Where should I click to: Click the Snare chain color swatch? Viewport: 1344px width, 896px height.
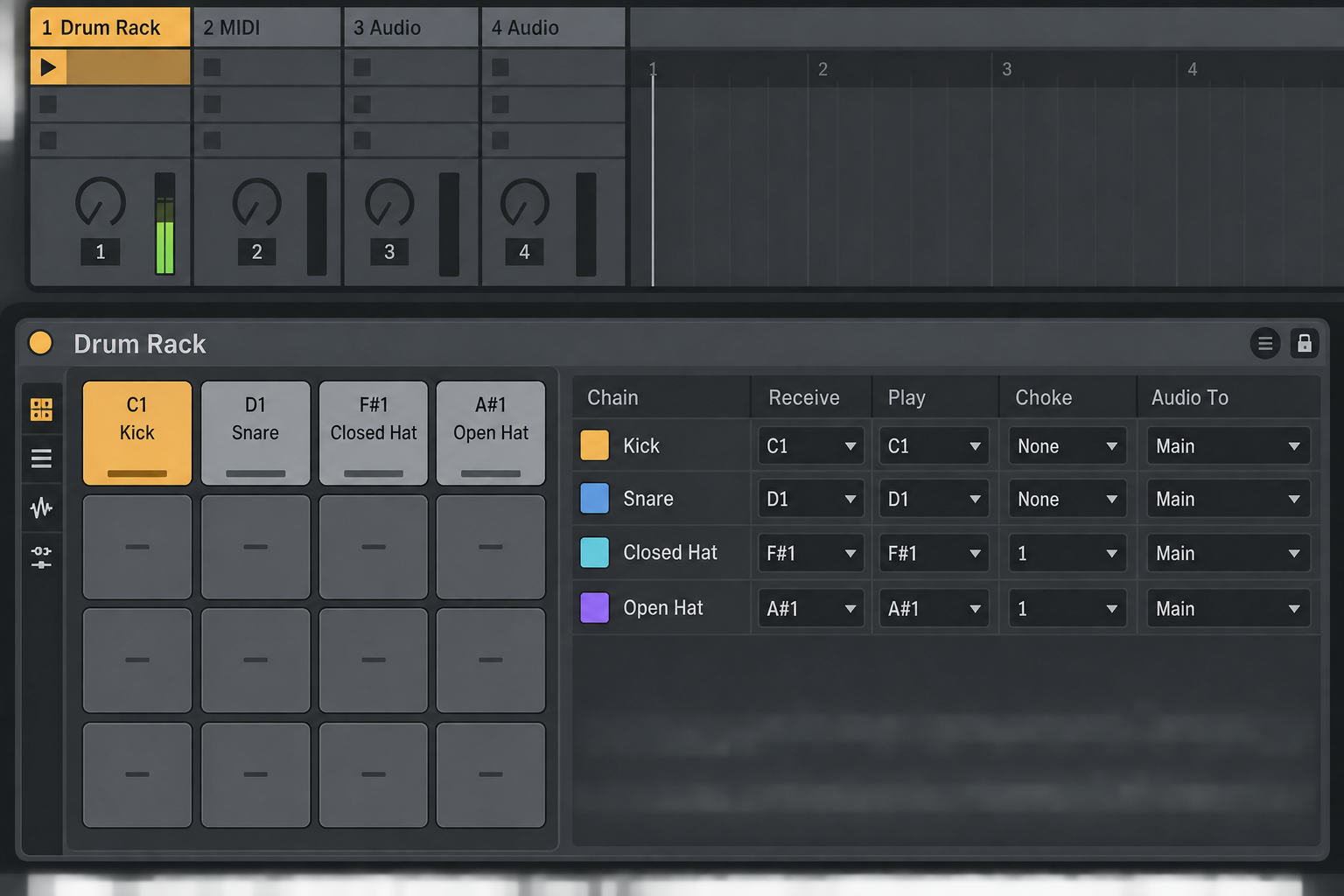click(595, 499)
